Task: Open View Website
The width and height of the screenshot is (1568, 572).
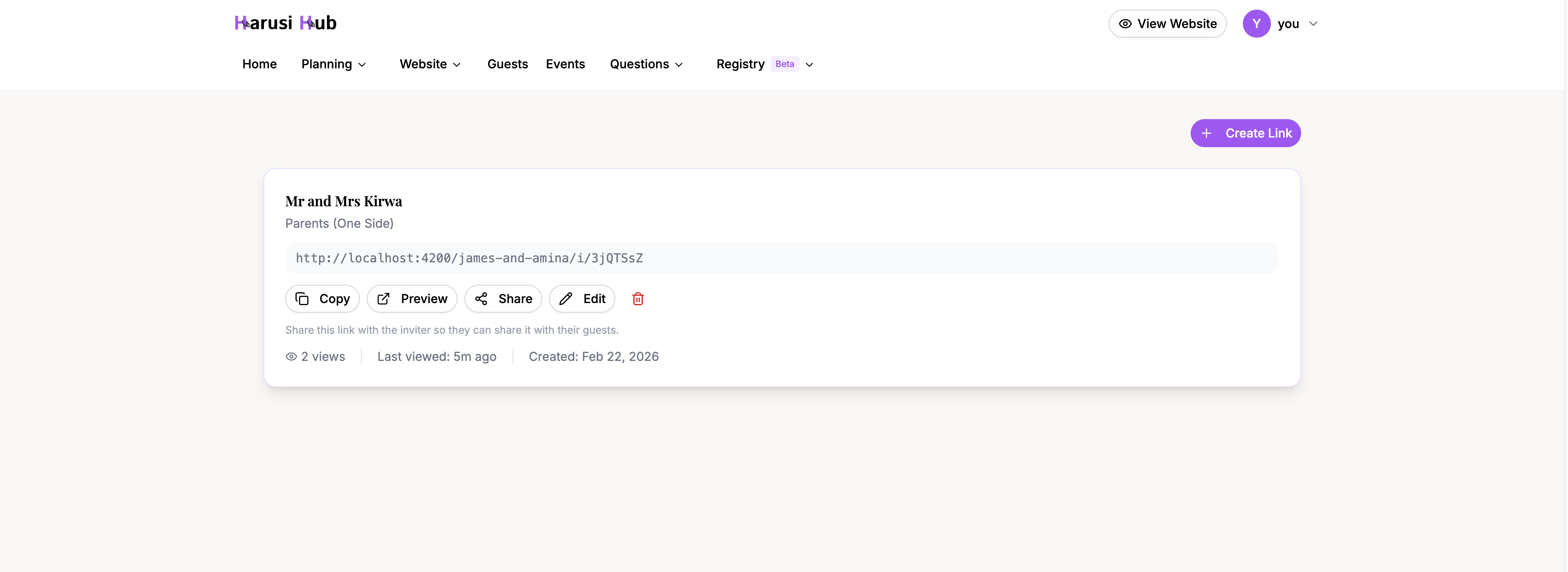Action: (1167, 23)
